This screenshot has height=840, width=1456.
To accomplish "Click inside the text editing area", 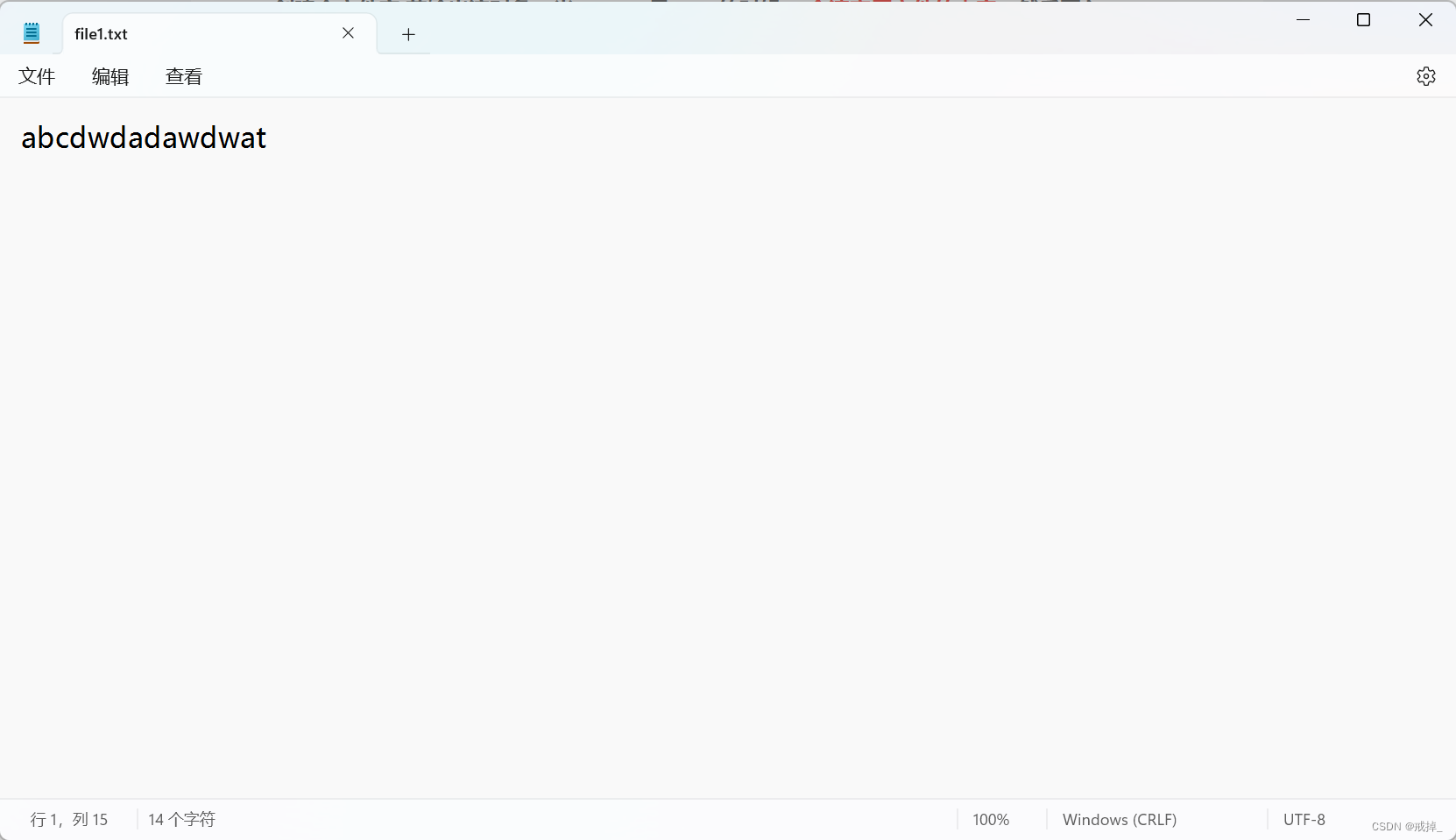I will pos(613,350).
